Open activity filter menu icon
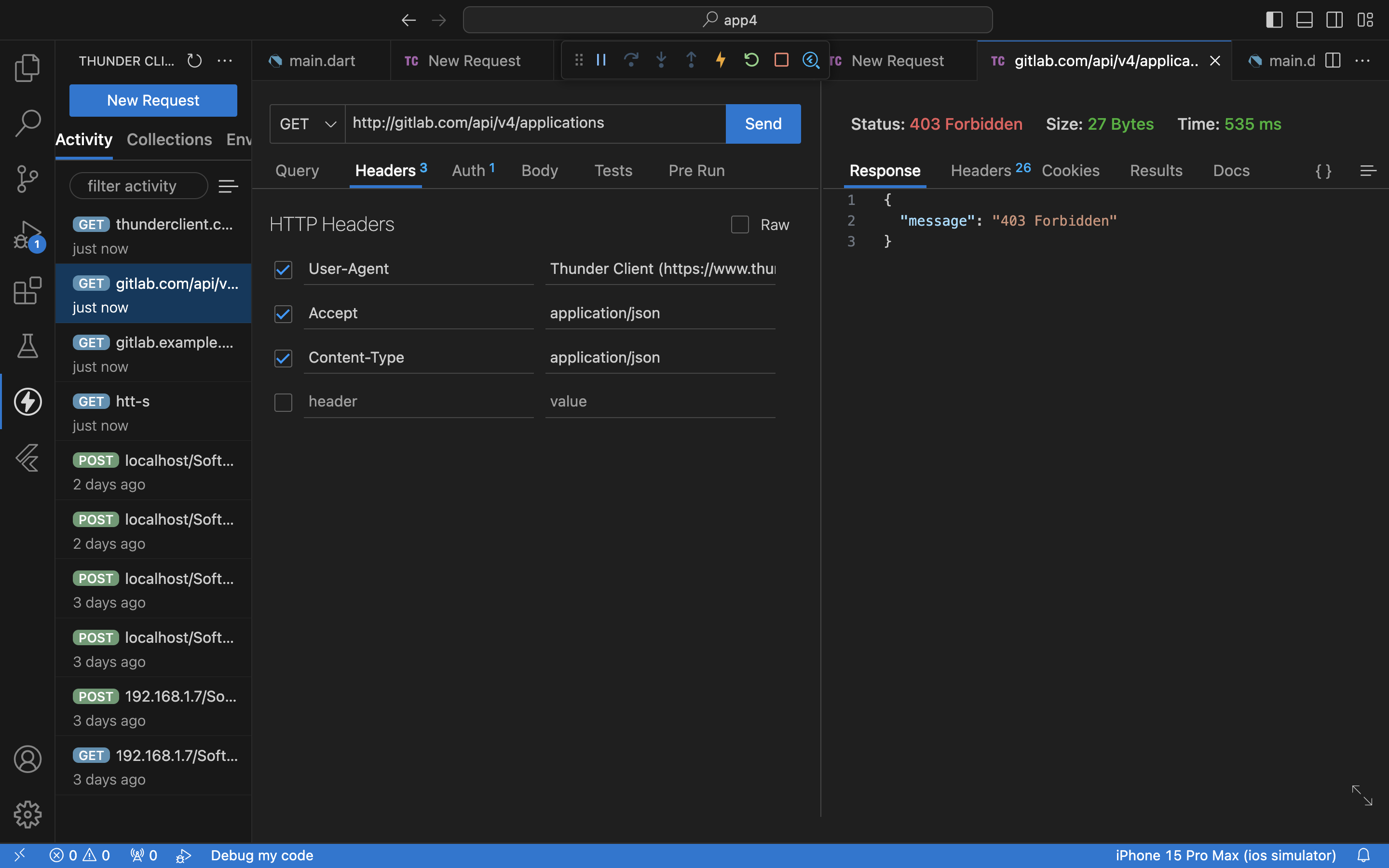The width and height of the screenshot is (1389, 868). tap(228, 186)
